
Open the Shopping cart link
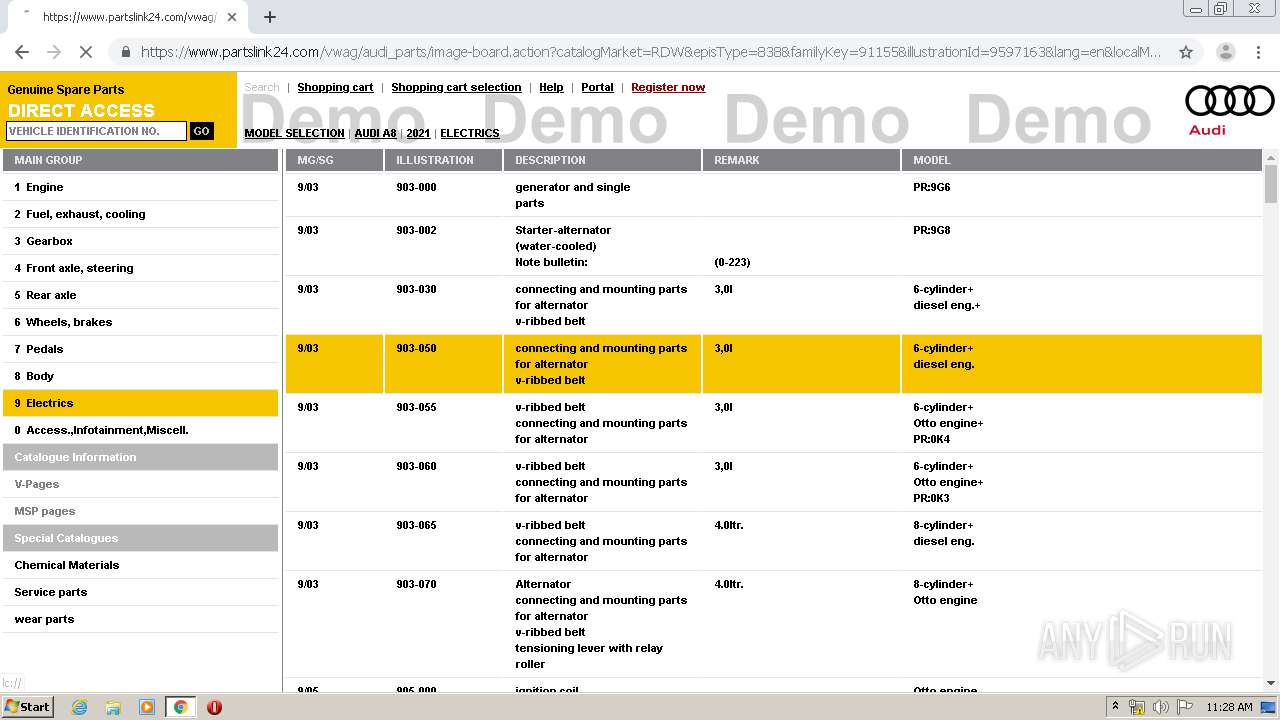[335, 87]
